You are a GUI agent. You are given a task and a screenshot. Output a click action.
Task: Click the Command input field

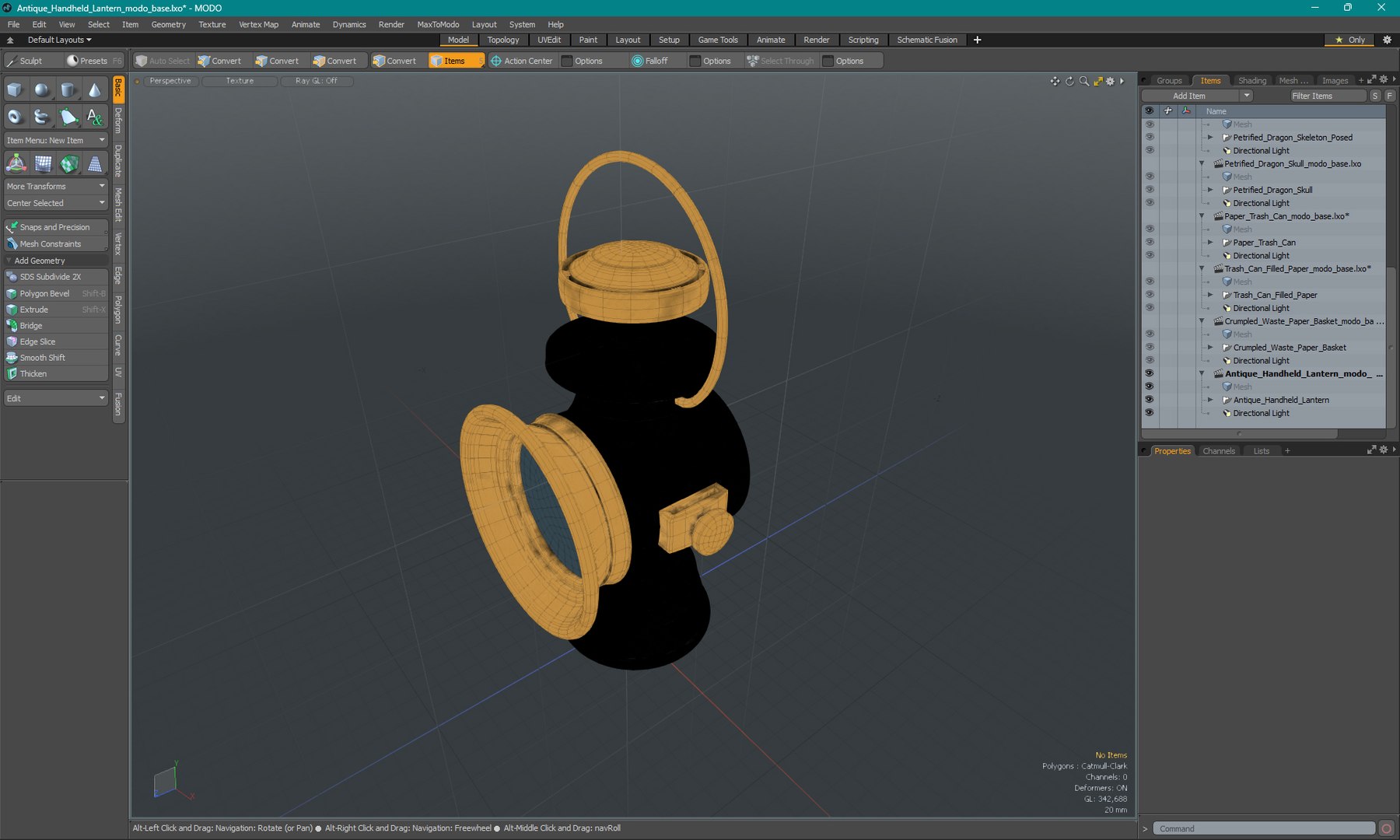(x=1264, y=828)
